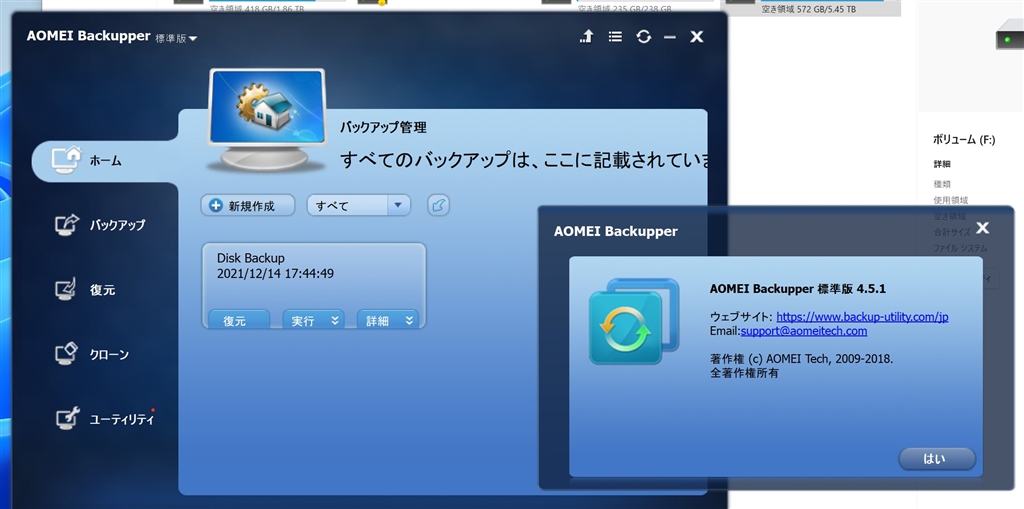Click the 詳細 label in Explorer details pane
This screenshot has height=509, width=1024.
(x=942, y=164)
